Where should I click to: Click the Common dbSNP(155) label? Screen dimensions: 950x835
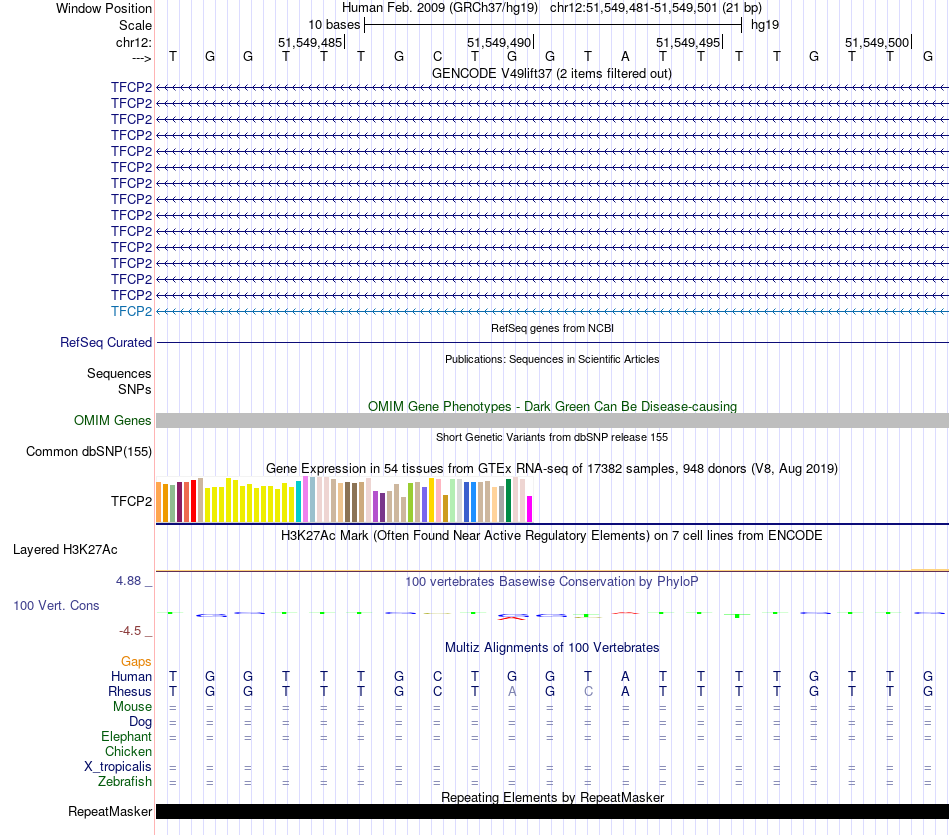tap(89, 451)
